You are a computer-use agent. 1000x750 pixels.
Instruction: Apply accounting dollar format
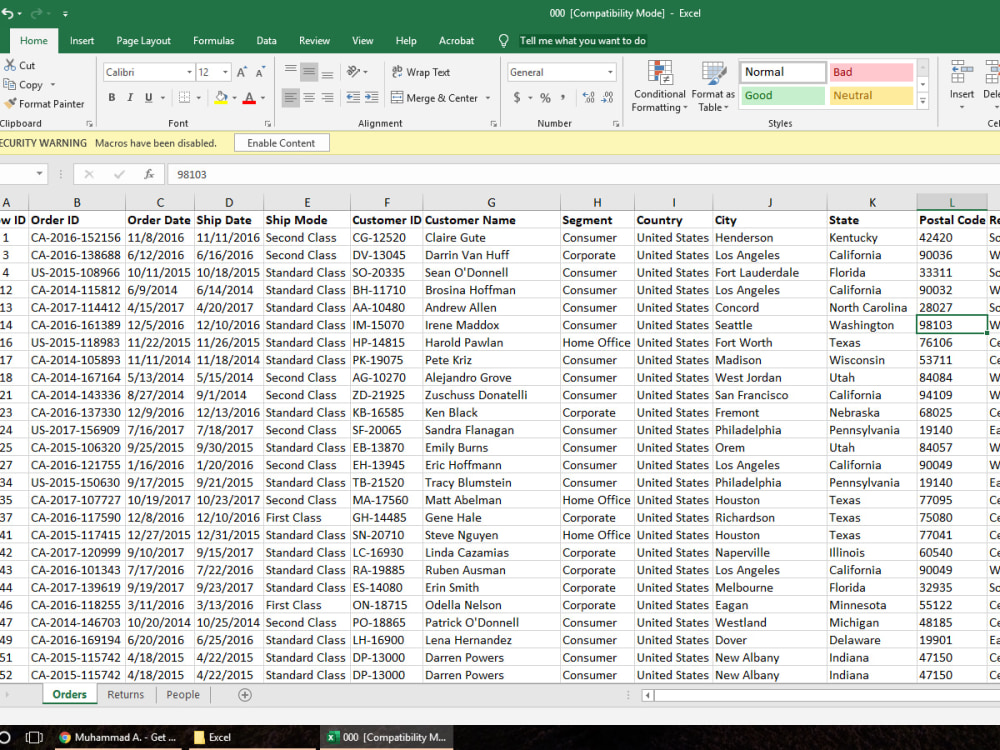point(517,98)
